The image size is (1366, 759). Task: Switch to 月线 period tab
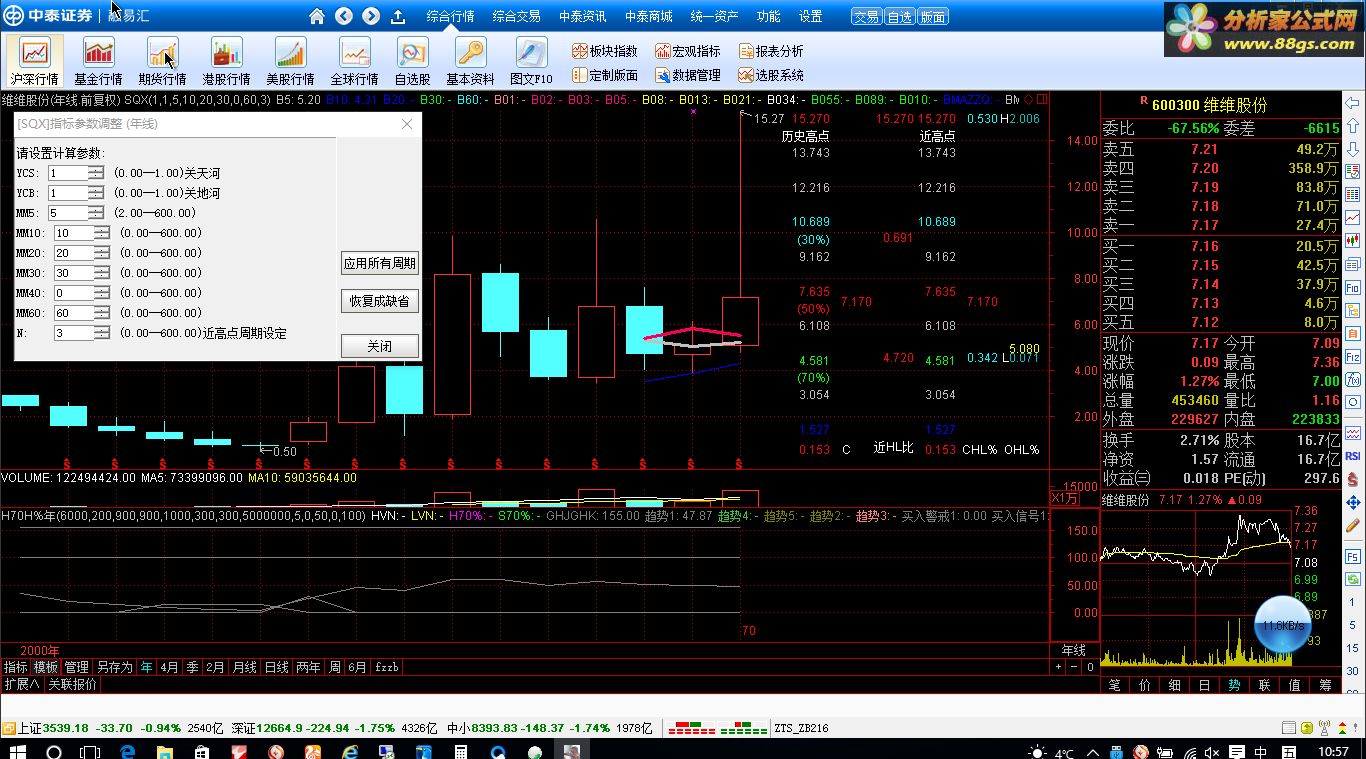pyautogui.click(x=245, y=667)
